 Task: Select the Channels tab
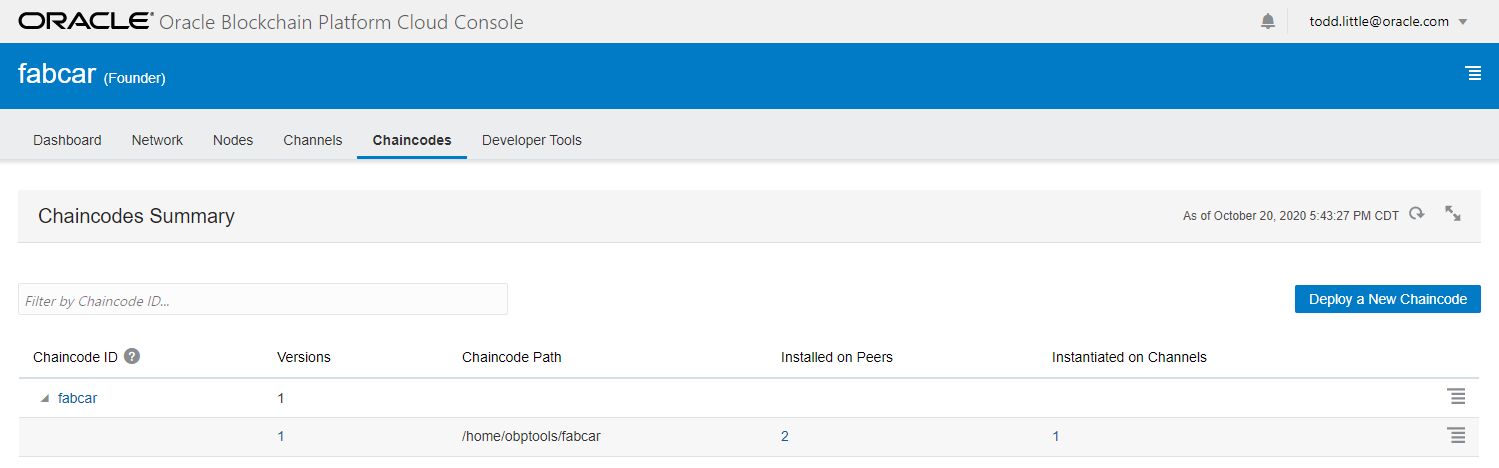[313, 140]
